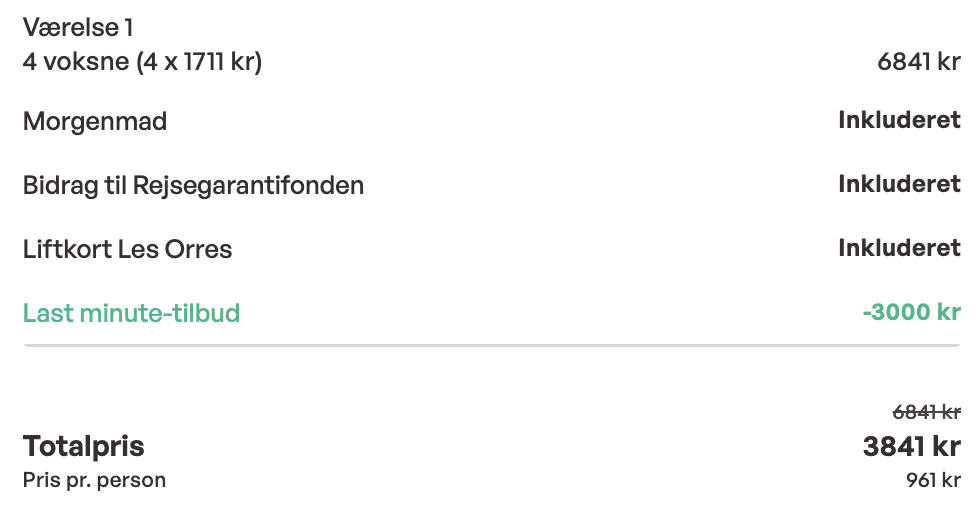Viewport: 976px width, 510px height.
Task: Open Bidrag til Rejsegarantifonden line item
Action: (x=193, y=185)
